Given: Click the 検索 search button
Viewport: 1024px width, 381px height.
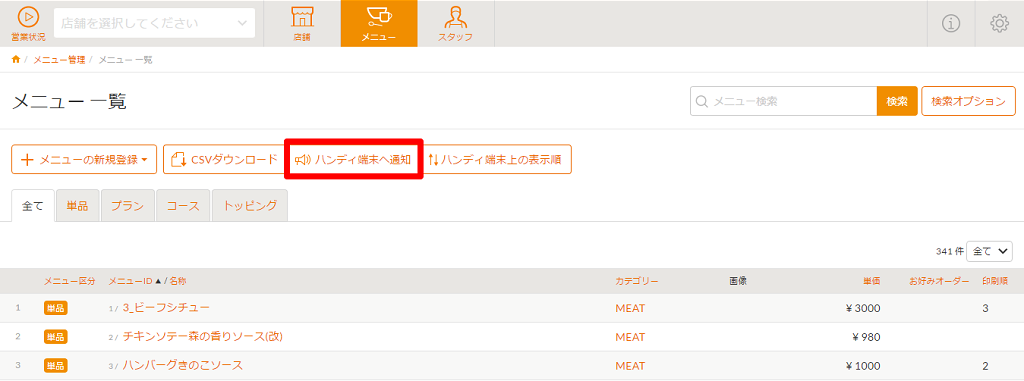Looking at the screenshot, I should (x=897, y=101).
